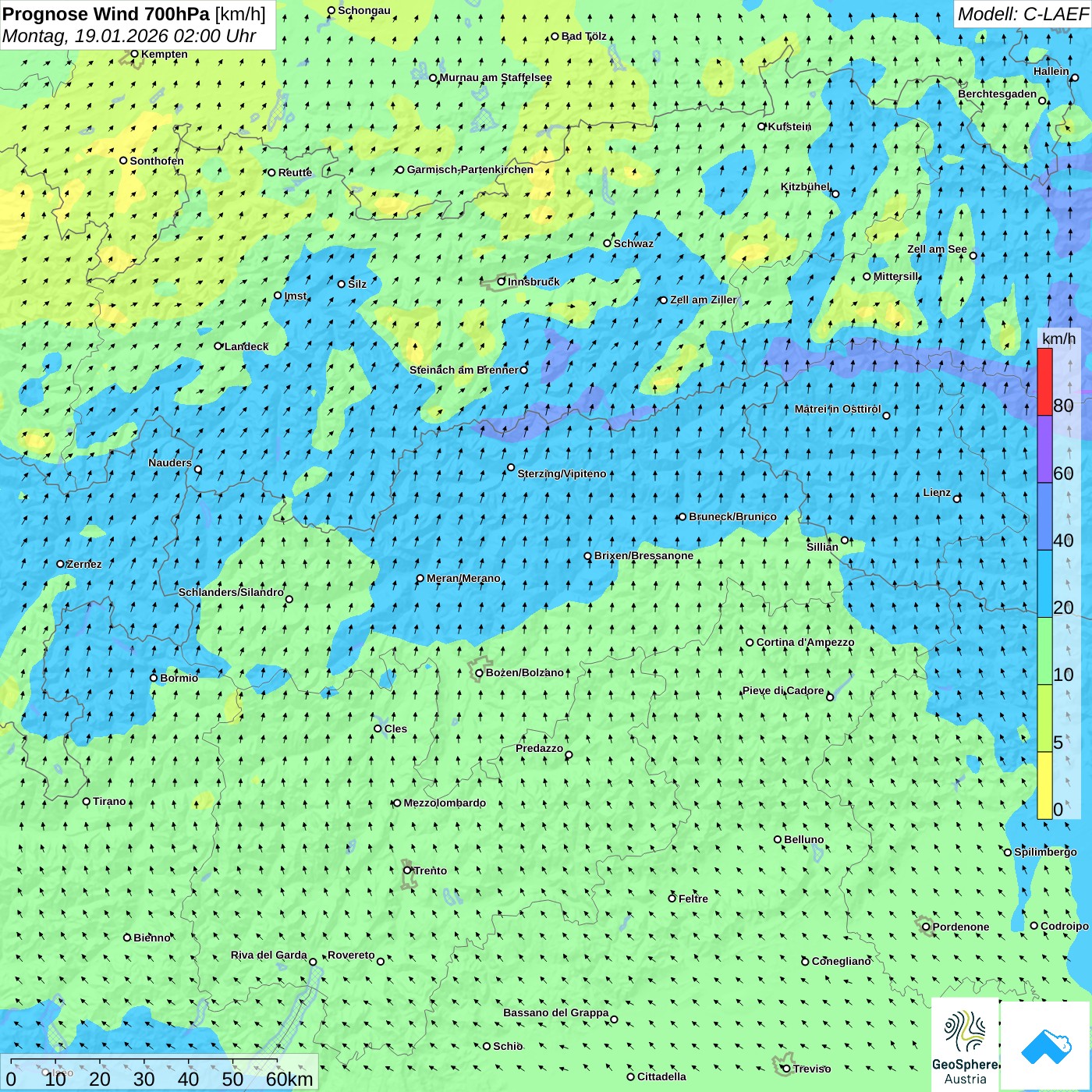Click the Brixen/Bressanone label
Viewport: 1092px width, 1092px height.
pyautogui.click(x=643, y=555)
